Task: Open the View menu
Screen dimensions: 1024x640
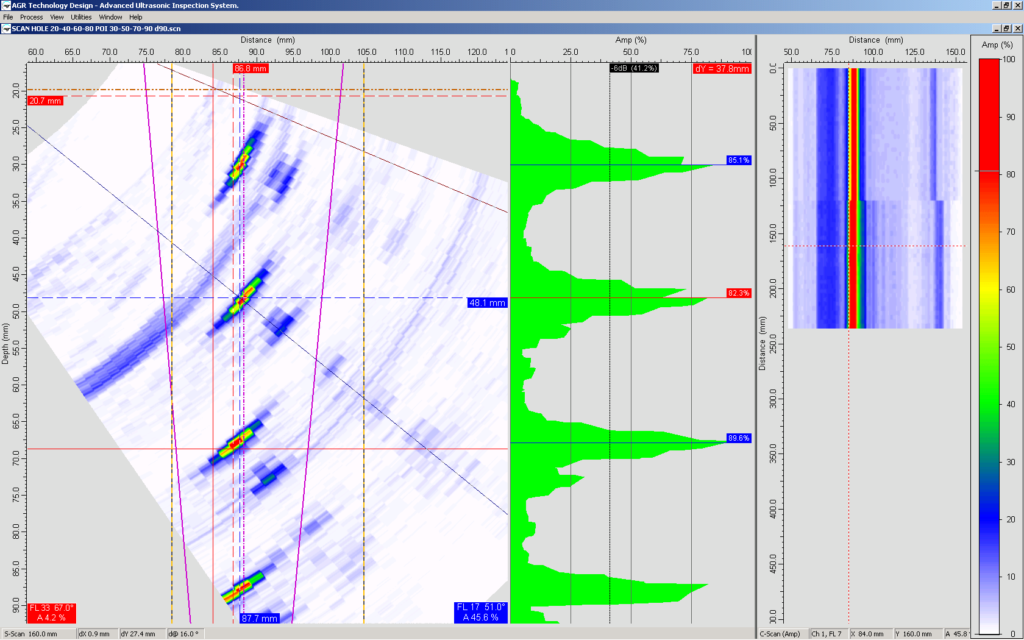Action: [x=58, y=17]
